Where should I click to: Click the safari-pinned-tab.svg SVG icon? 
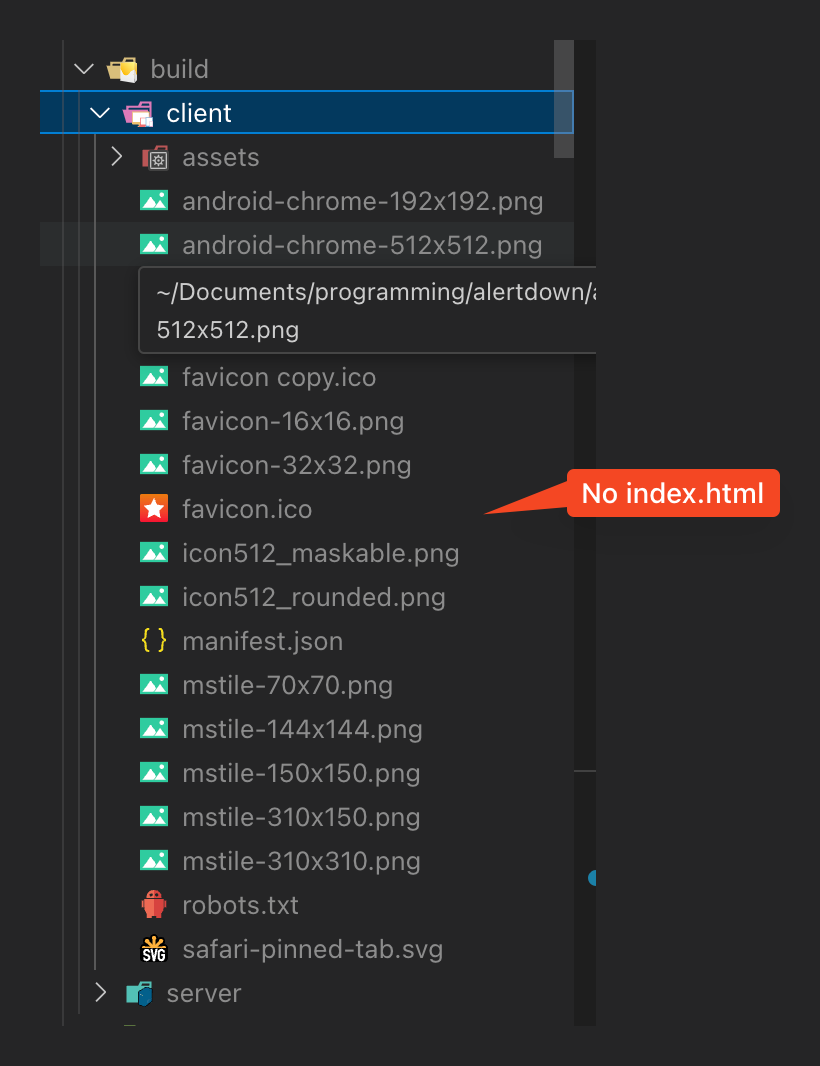click(x=154, y=948)
